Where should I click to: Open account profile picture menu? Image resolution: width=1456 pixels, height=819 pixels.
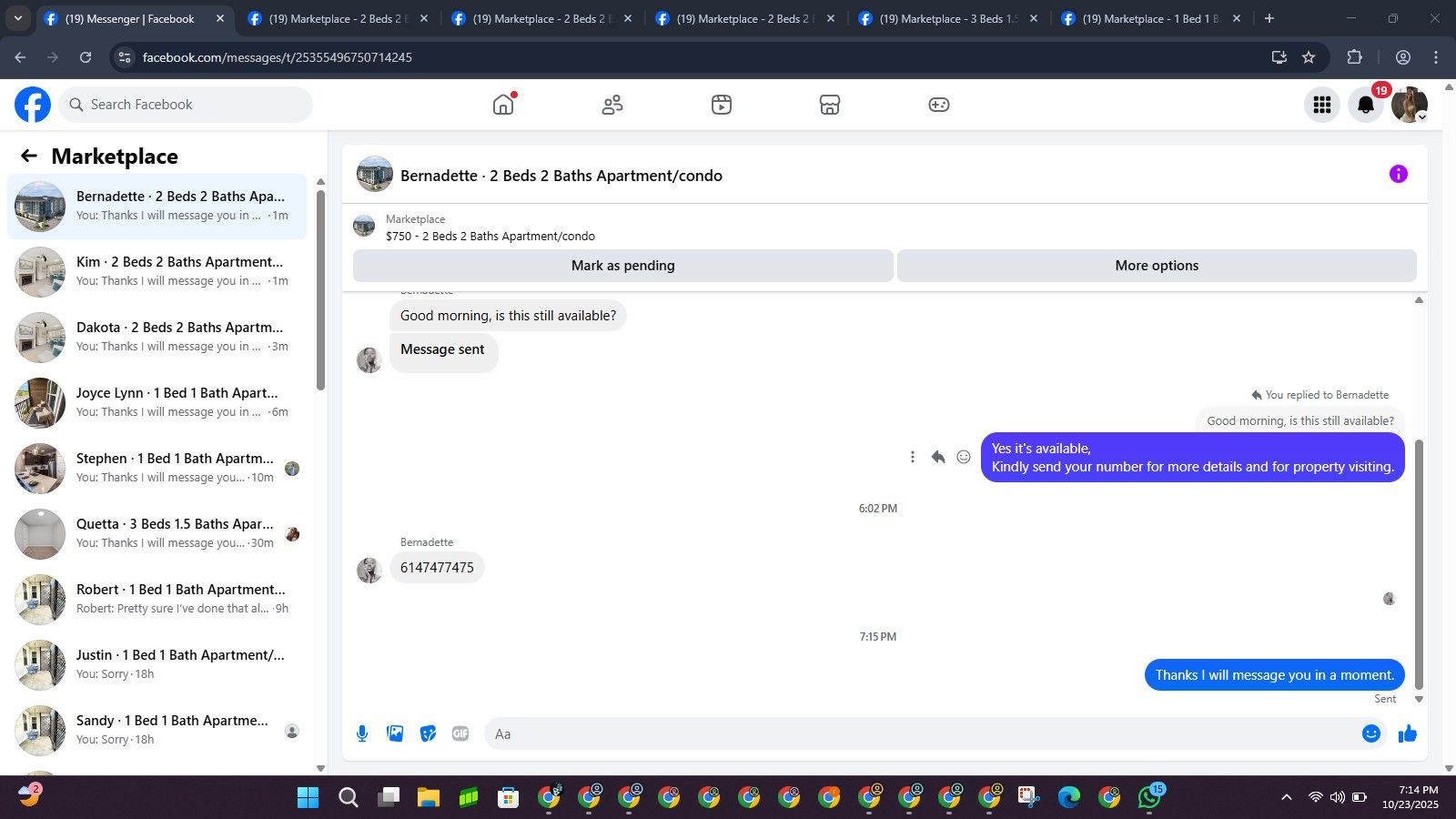click(1410, 105)
